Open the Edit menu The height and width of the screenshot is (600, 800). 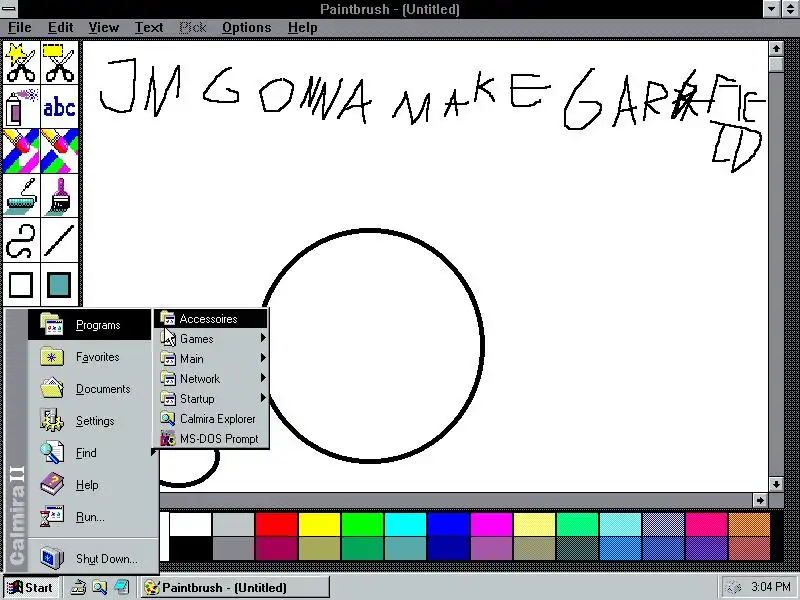pyautogui.click(x=61, y=28)
